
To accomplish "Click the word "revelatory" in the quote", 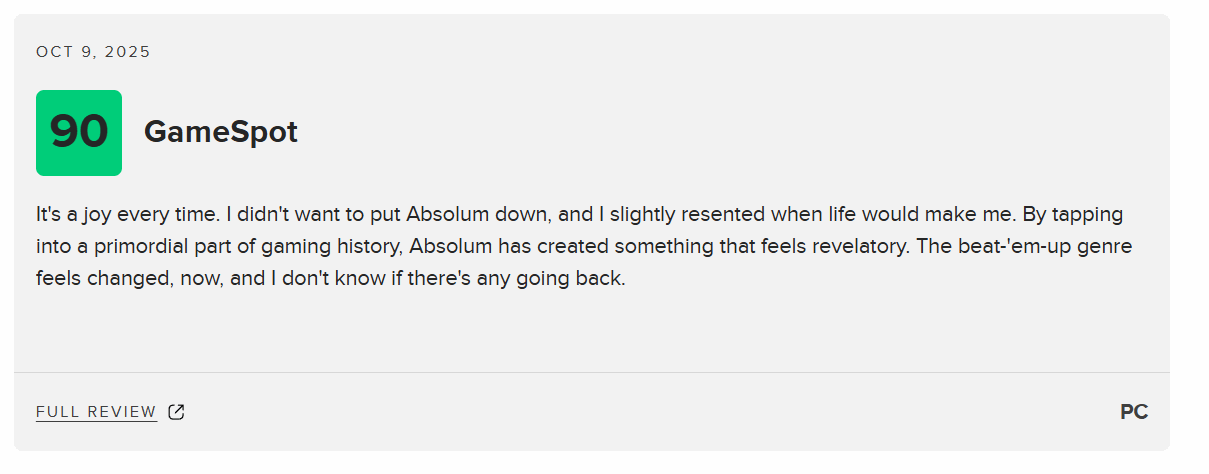I will [853, 246].
